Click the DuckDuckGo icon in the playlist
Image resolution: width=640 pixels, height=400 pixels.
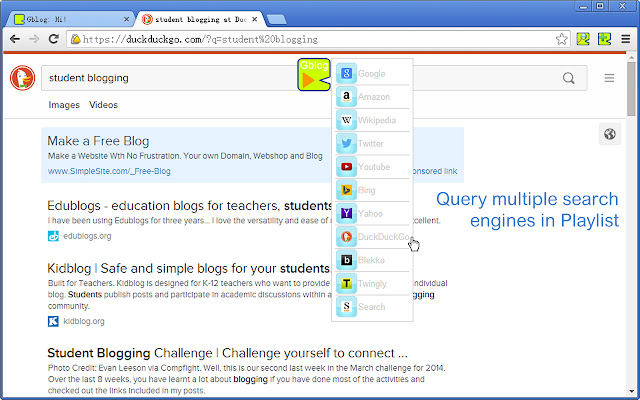click(x=346, y=237)
